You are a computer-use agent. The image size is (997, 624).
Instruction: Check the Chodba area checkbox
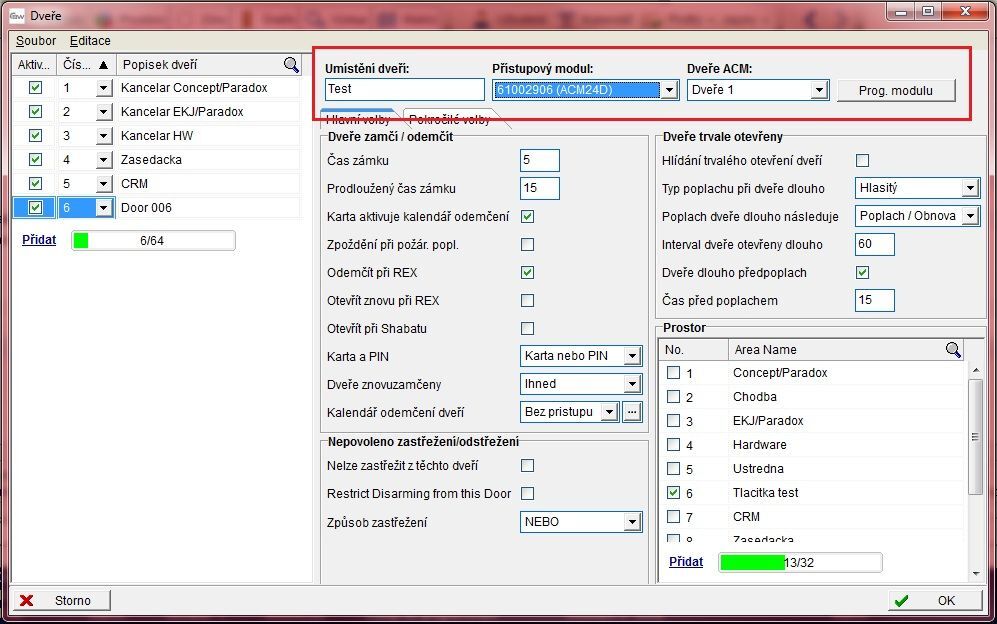674,397
